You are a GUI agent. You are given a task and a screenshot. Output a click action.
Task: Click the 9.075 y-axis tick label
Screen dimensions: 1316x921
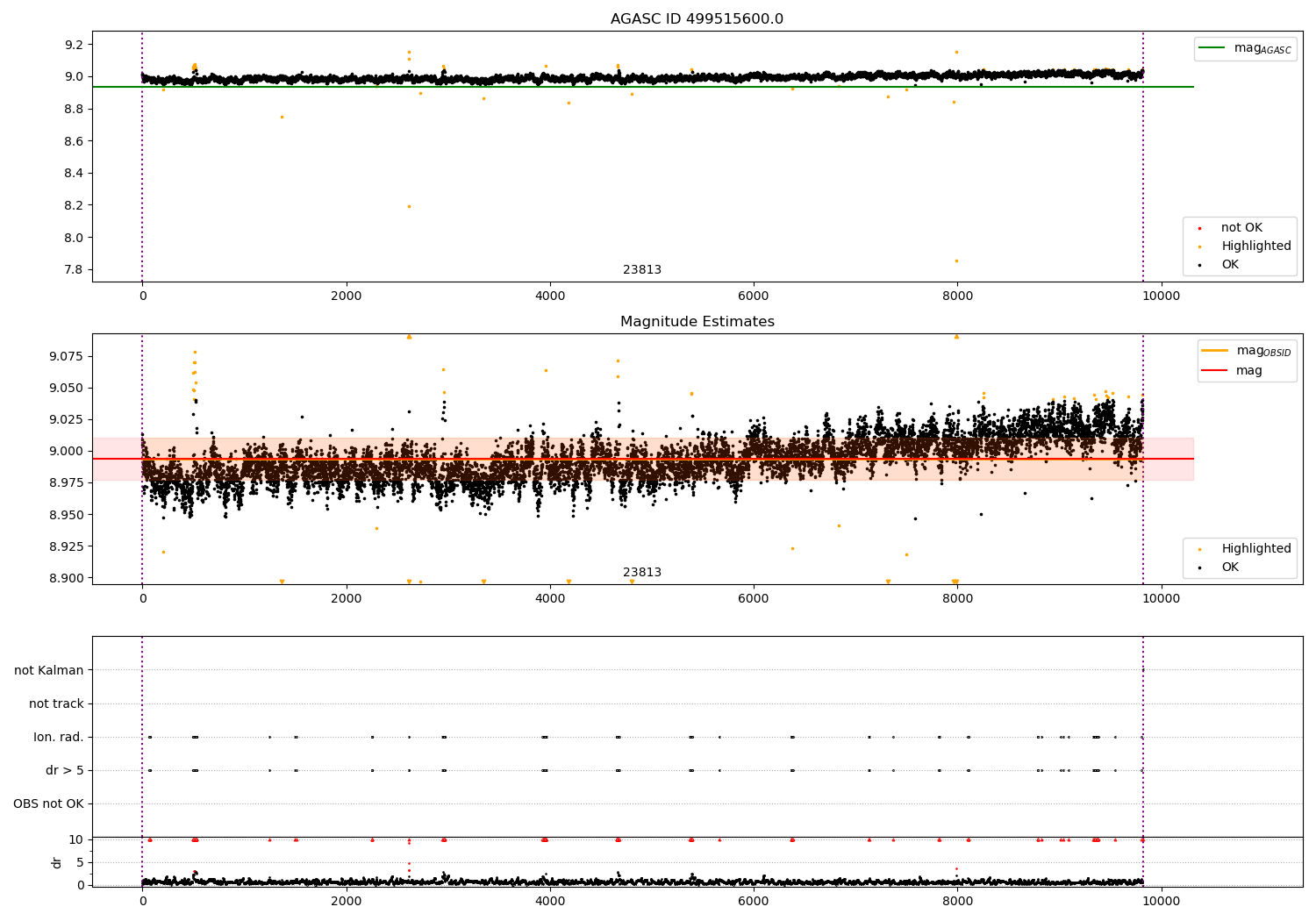click(67, 356)
